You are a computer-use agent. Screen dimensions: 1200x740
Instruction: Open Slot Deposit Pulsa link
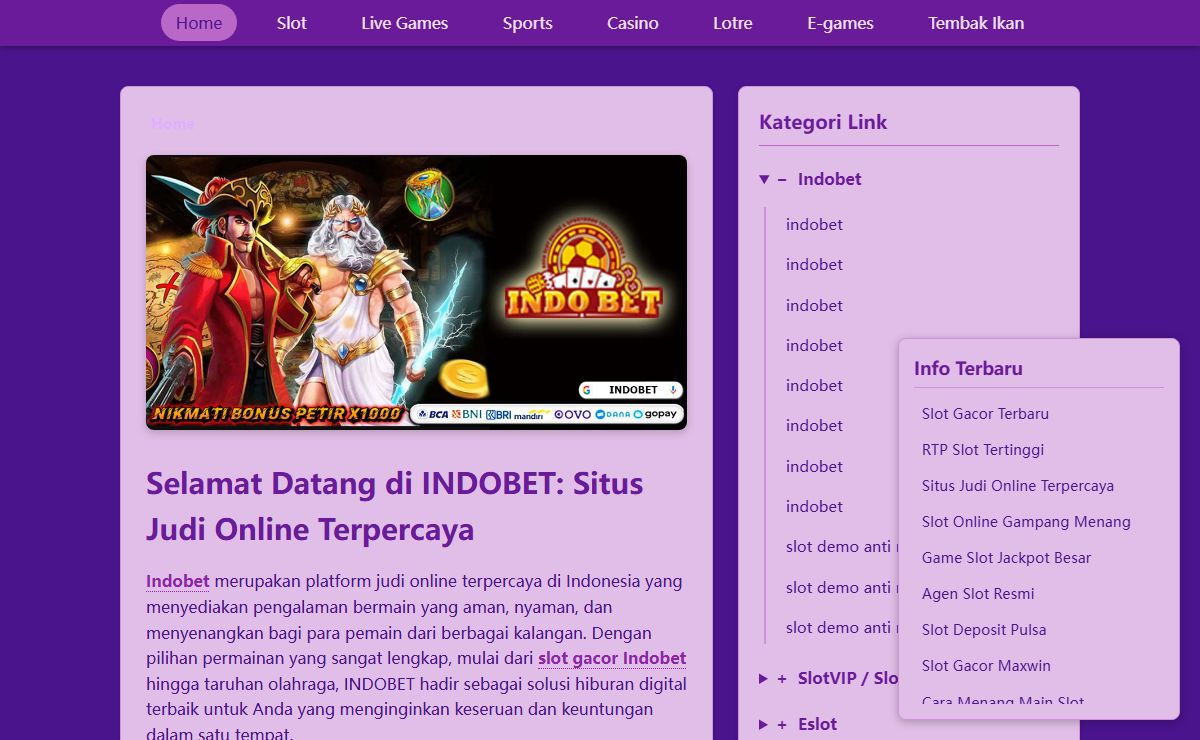984,629
